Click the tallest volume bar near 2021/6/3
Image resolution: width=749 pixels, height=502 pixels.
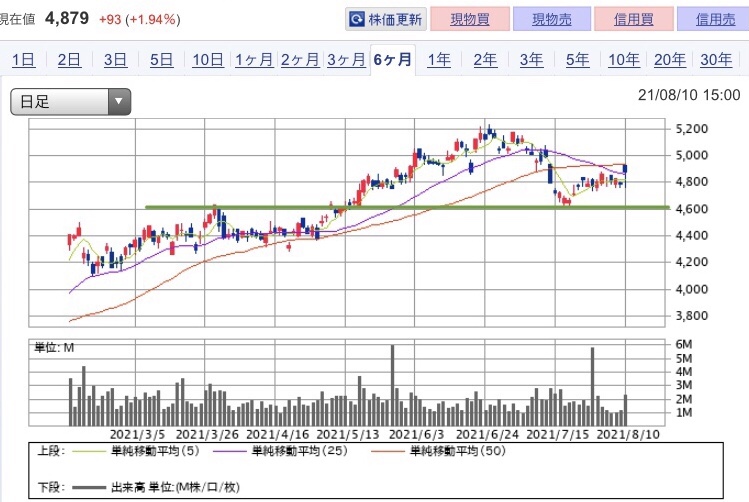point(392,385)
